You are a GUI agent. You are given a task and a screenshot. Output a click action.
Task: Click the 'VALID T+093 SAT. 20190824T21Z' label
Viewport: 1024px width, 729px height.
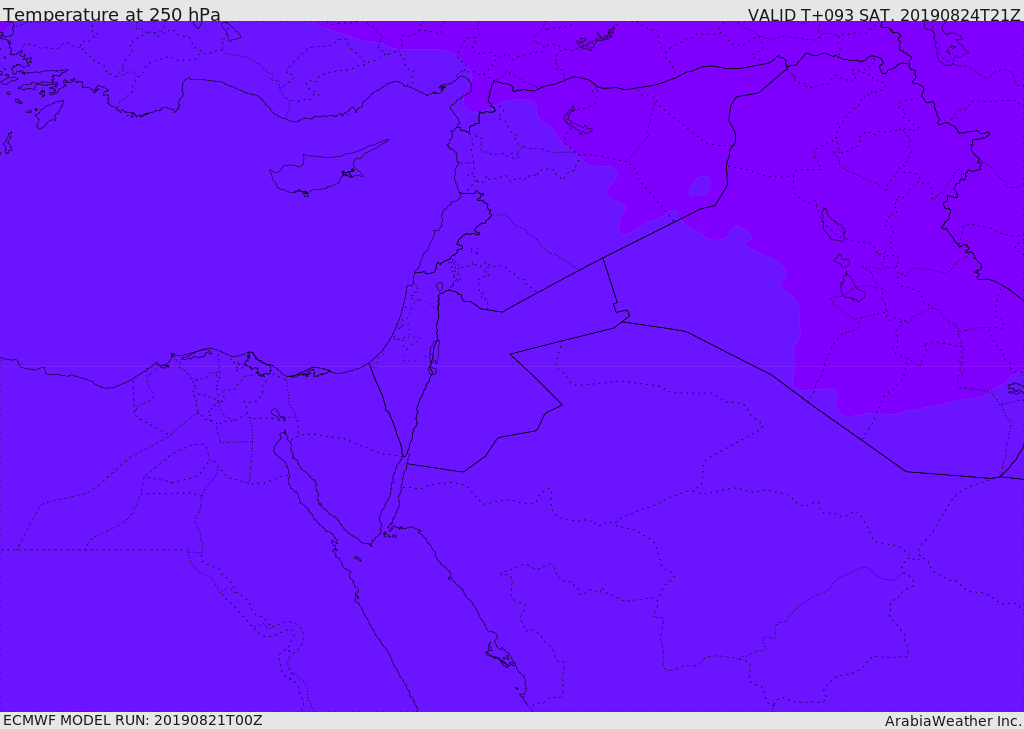pos(884,14)
